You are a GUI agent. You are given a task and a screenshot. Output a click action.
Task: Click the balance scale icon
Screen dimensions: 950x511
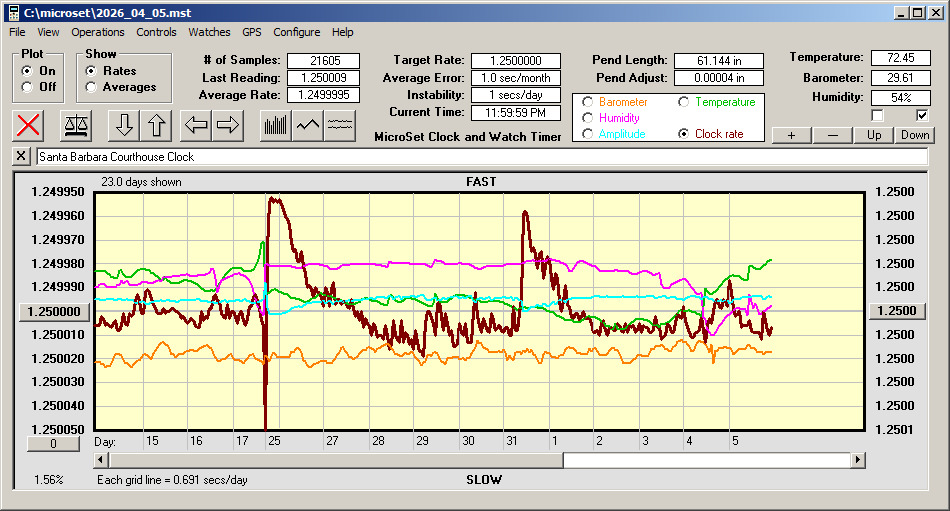coord(74,126)
